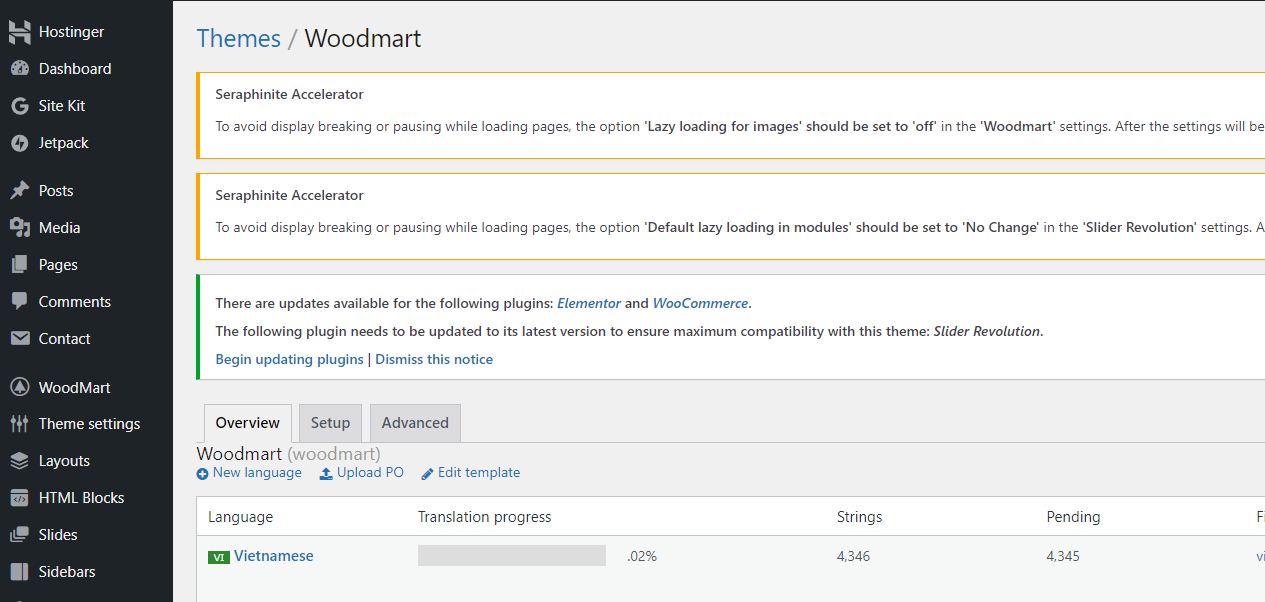Sort by the Strings column header
This screenshot has height=602, width=1265.
pos(860,517)
